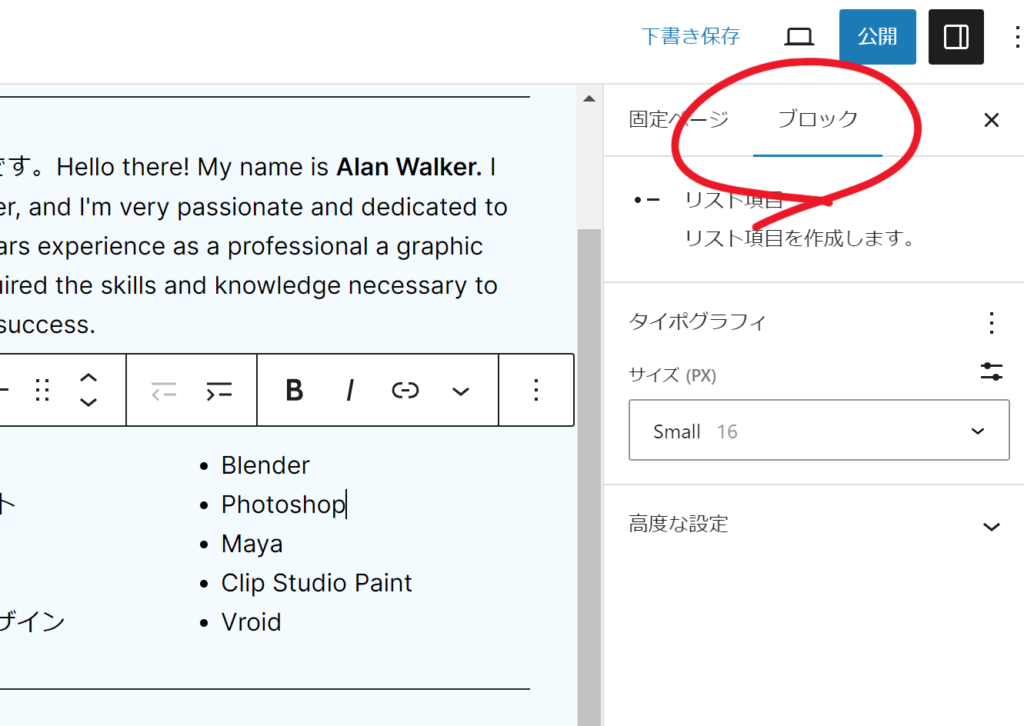Apply italic formatting to text
The image size is (1024, 726).
349,390
